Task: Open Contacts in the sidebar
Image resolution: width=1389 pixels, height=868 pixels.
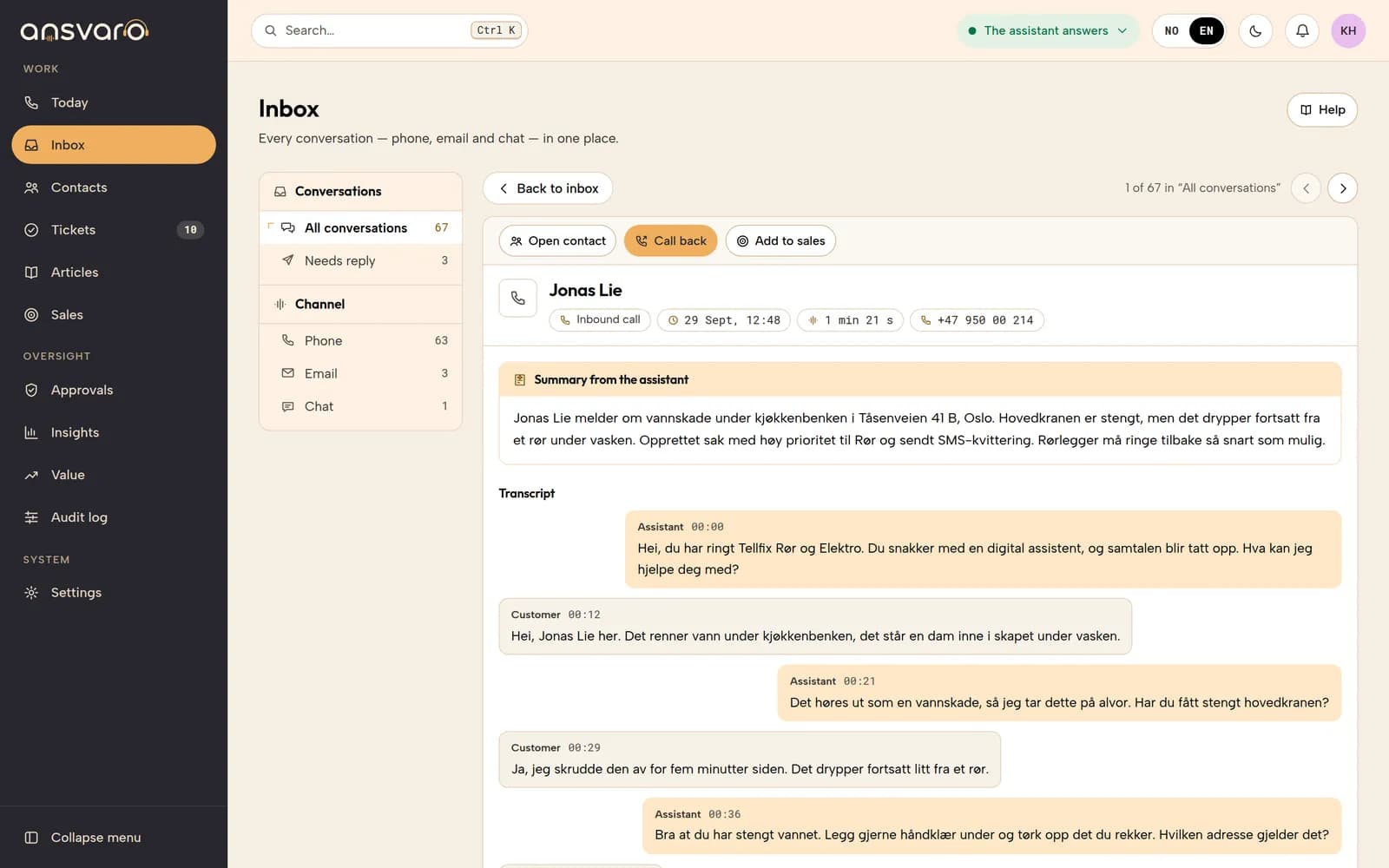Action: (x=114, y=187)
